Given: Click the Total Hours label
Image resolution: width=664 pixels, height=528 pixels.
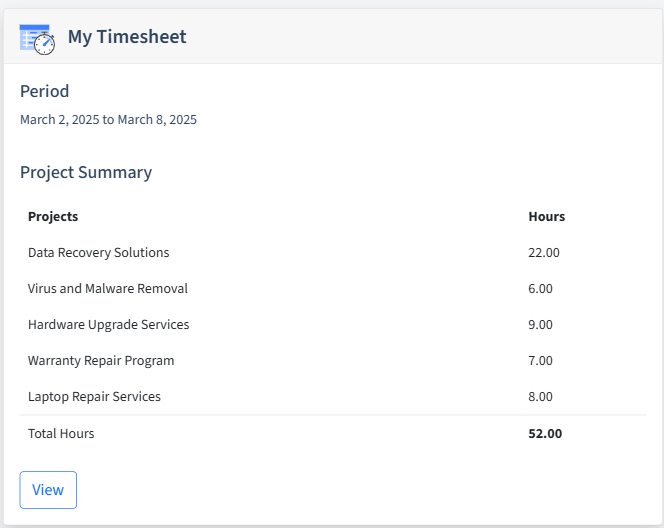Looking at the screenshot, I should click(61, 434).
